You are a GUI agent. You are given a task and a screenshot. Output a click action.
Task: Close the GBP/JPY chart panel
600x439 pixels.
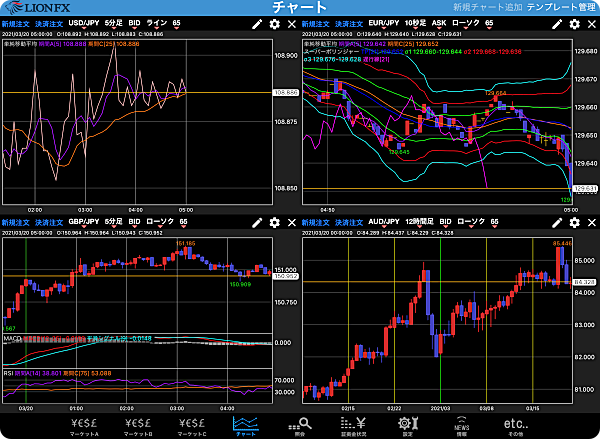point(292,223)
